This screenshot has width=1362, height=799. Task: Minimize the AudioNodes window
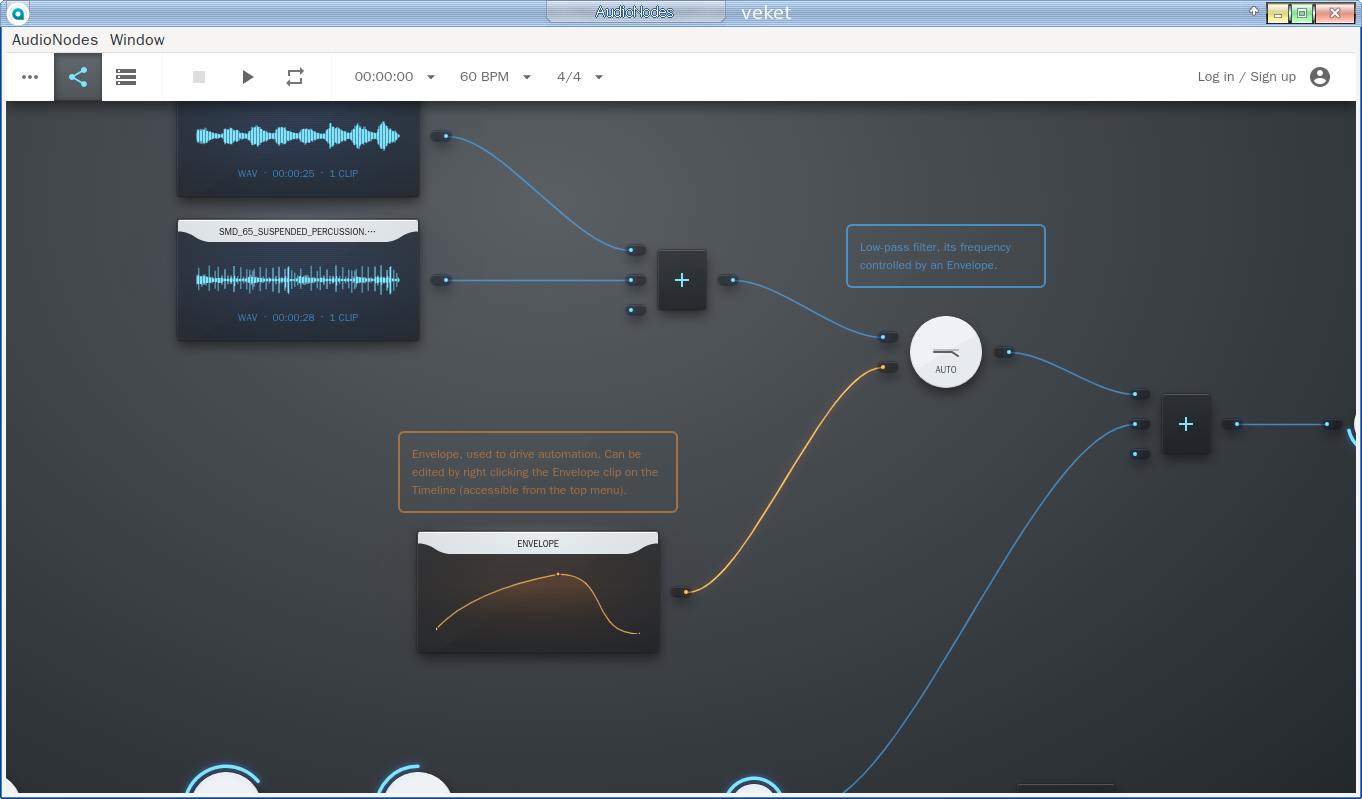pos(1278,13)
